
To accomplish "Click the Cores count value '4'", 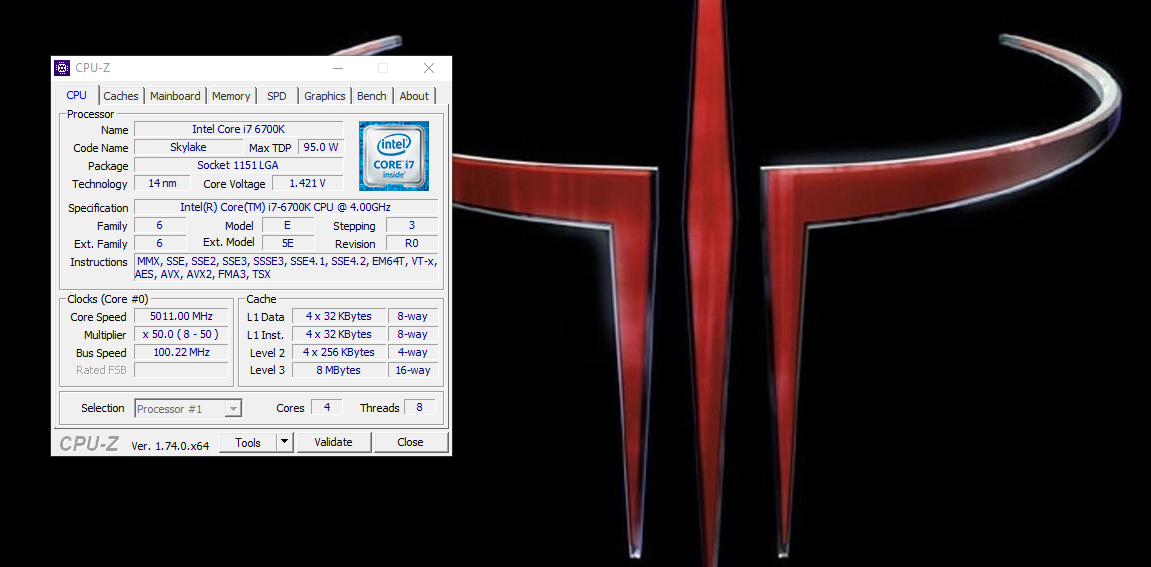I will (x=327, y=407).
